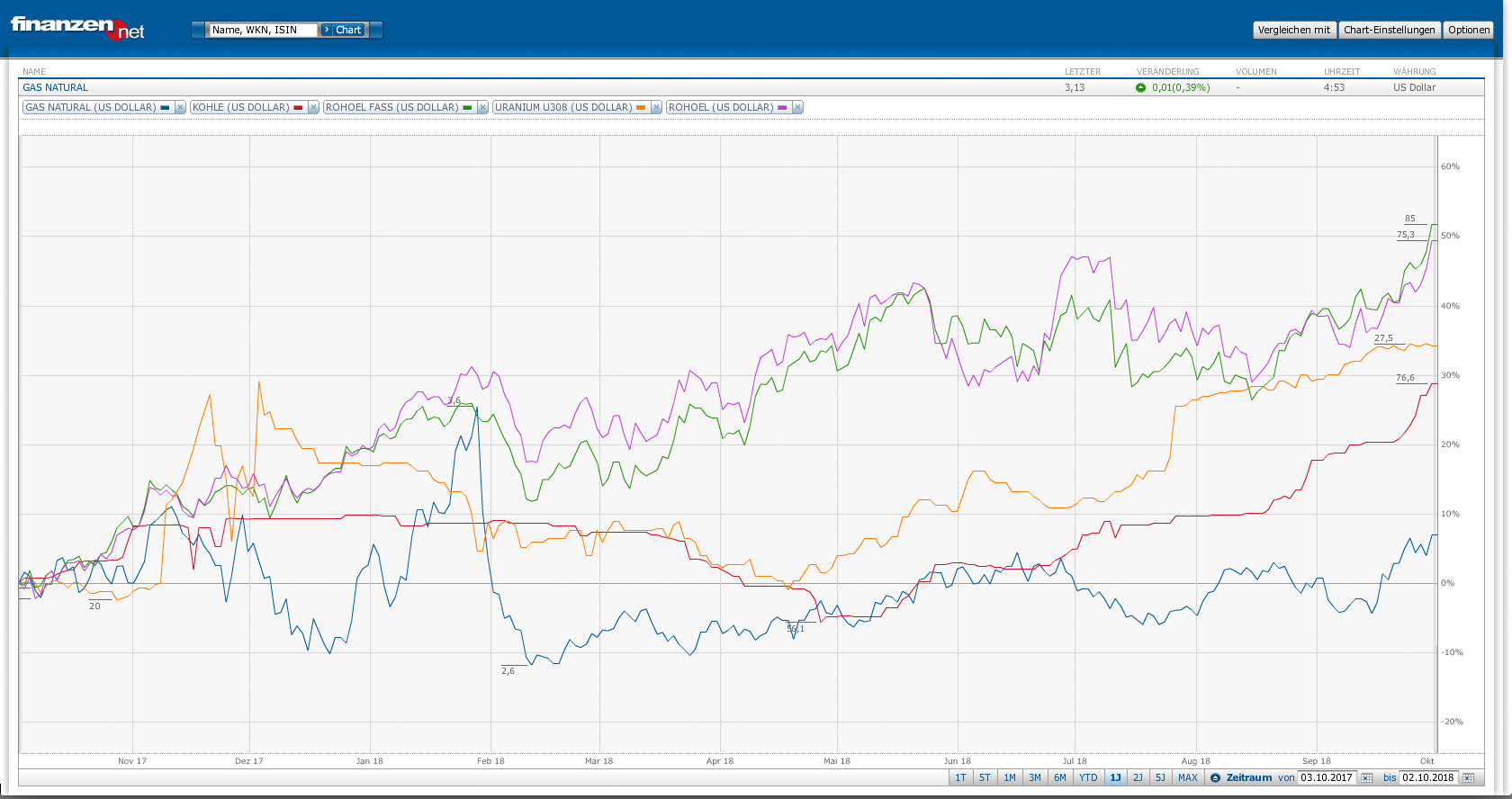Viewport: 1512px width, 799px height.
Task: Select the 5J time range
Action: pos(1161,778)
